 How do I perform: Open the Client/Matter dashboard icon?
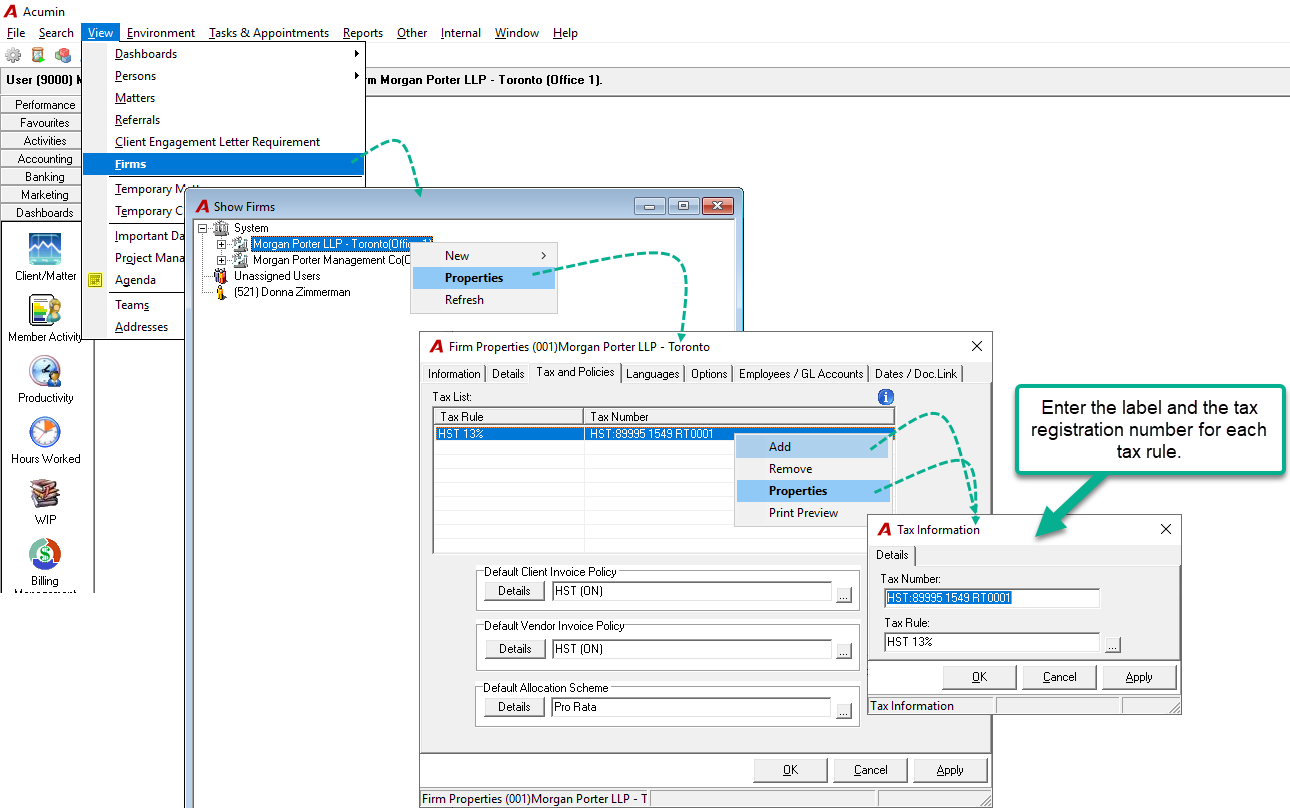[45, 250]
